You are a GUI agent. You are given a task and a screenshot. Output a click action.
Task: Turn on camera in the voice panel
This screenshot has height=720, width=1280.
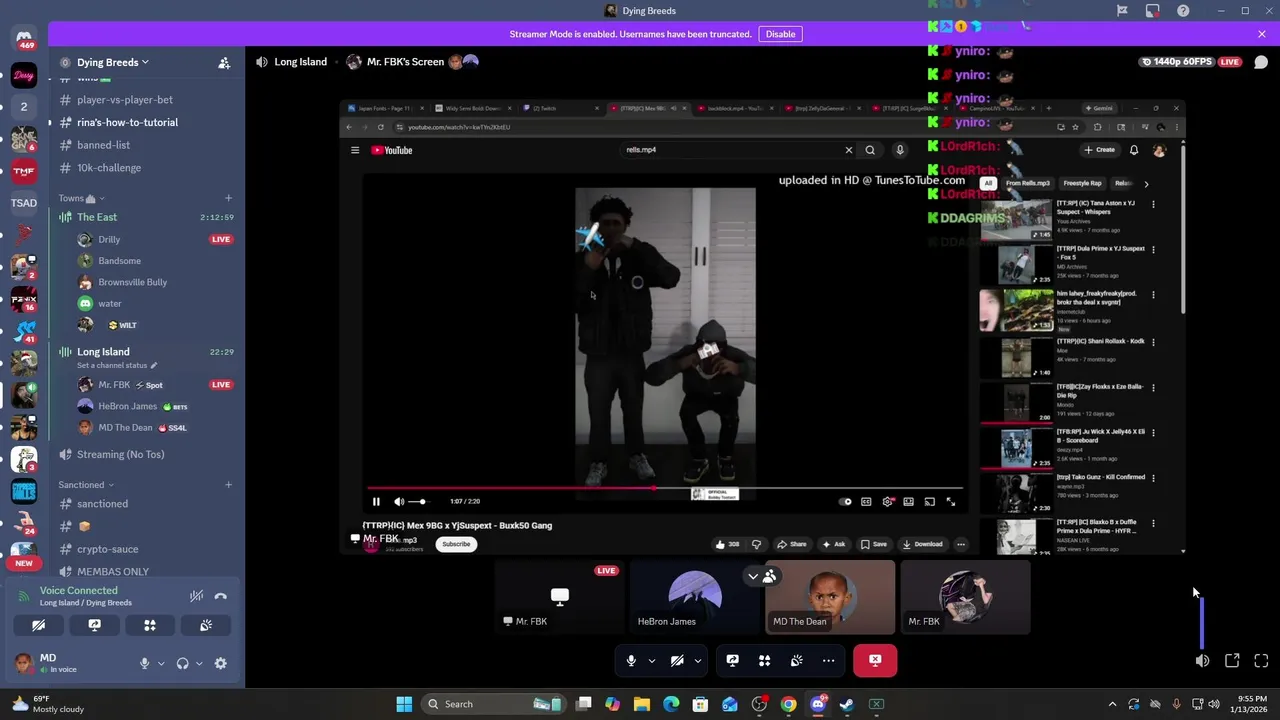[38, 625]
